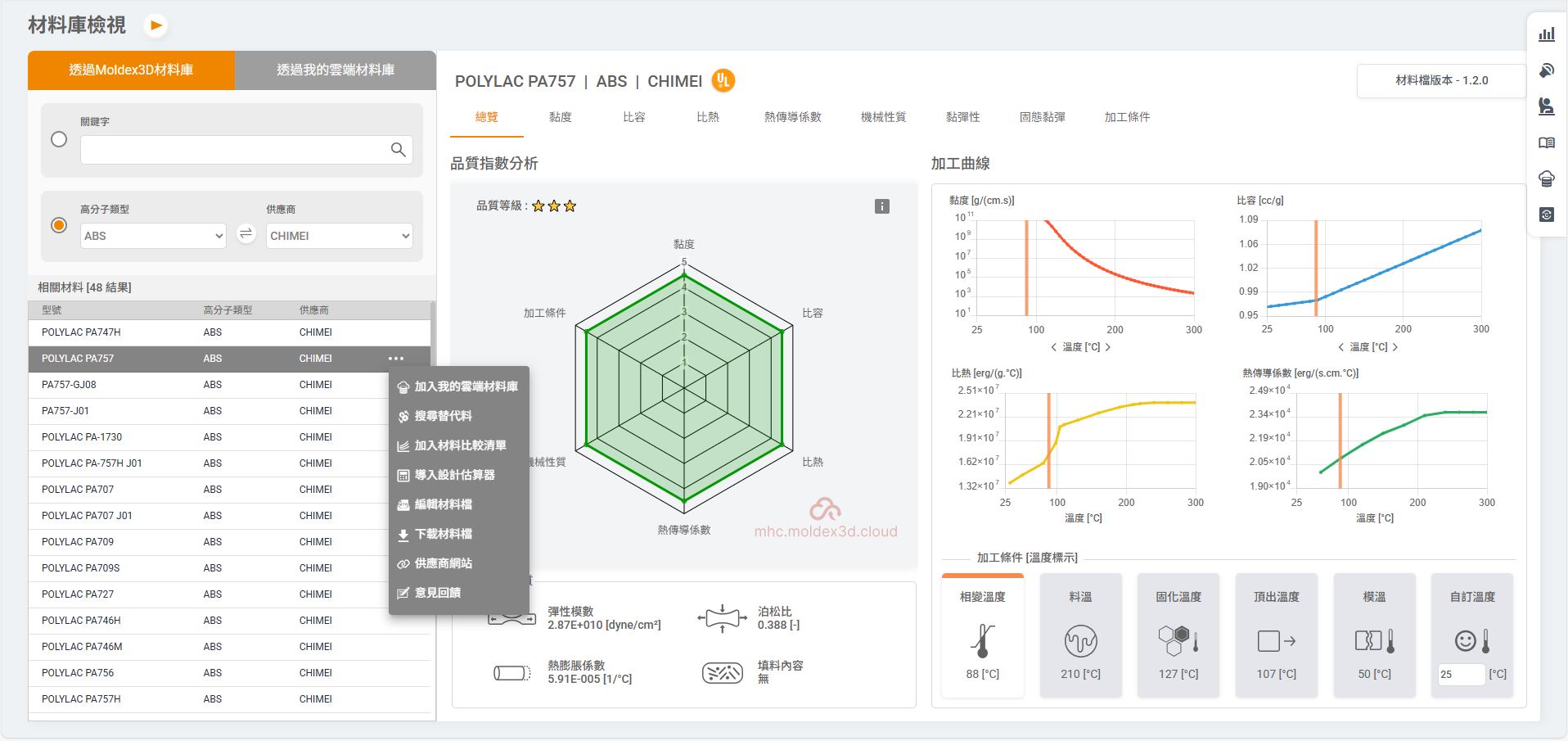This screenshot has height=741, width=1568.
Task: Open the 黏度 tab
Action: [x=561, y=117]
